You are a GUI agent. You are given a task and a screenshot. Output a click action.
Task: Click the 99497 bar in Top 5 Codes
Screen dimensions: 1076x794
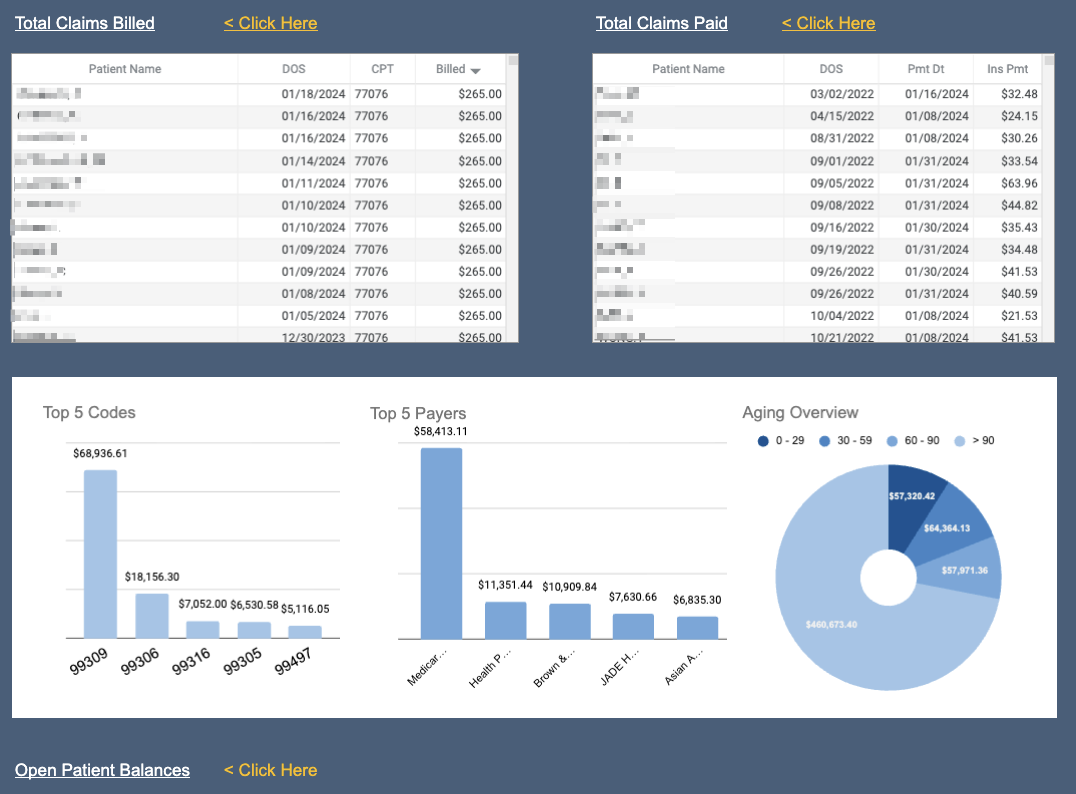point(305,632)
